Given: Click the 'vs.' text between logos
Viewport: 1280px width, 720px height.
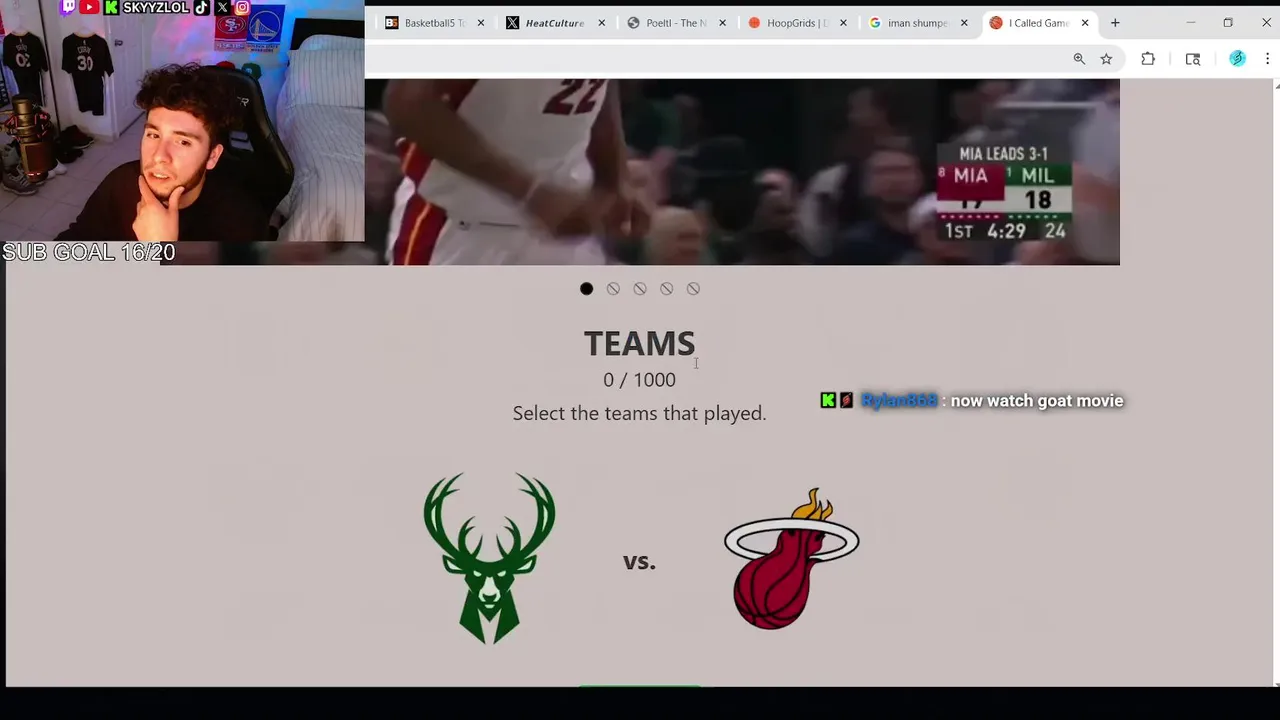Looking at the screenshot, I should point(639,562).
